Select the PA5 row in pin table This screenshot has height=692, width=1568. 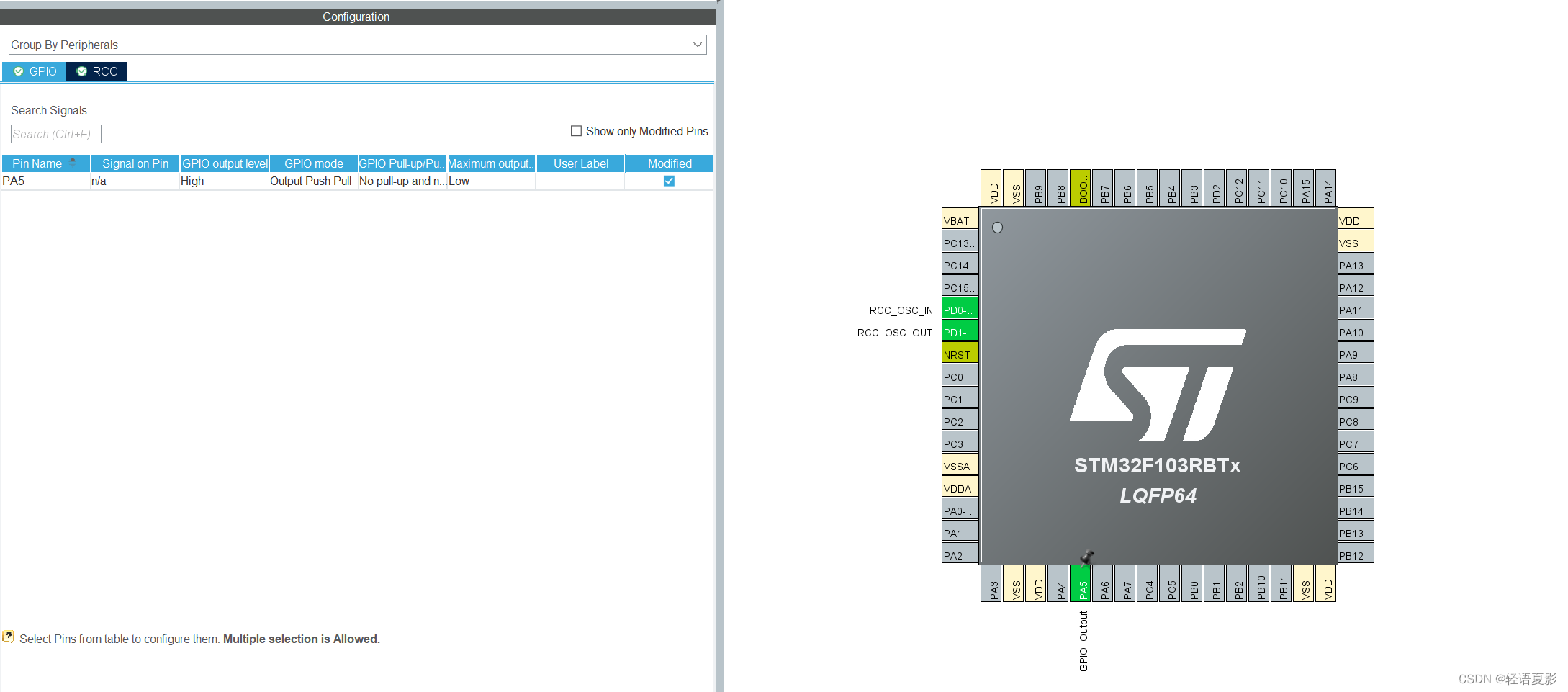(x=357, y=181)
